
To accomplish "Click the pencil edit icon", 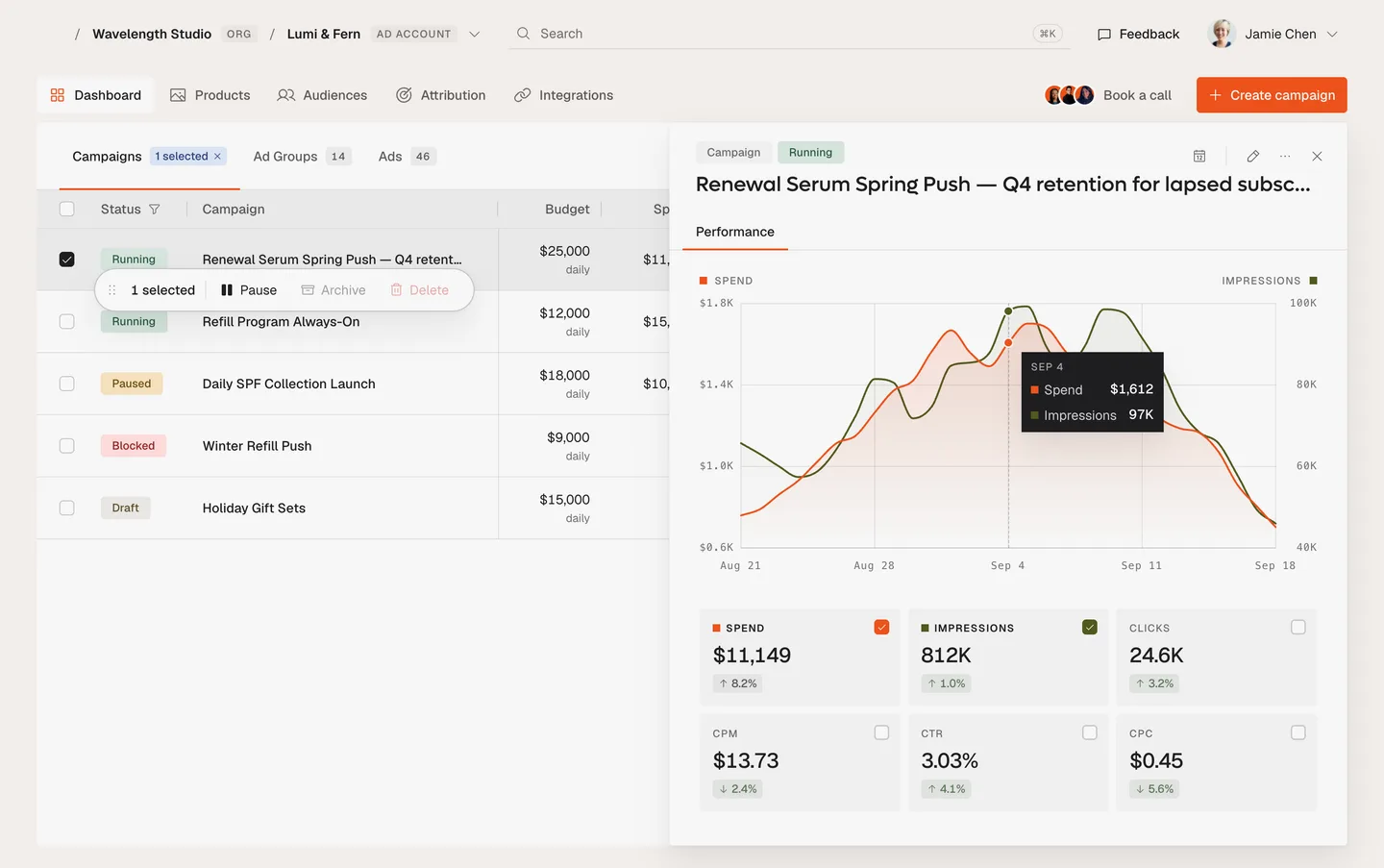I will [x=1253, y=156].
